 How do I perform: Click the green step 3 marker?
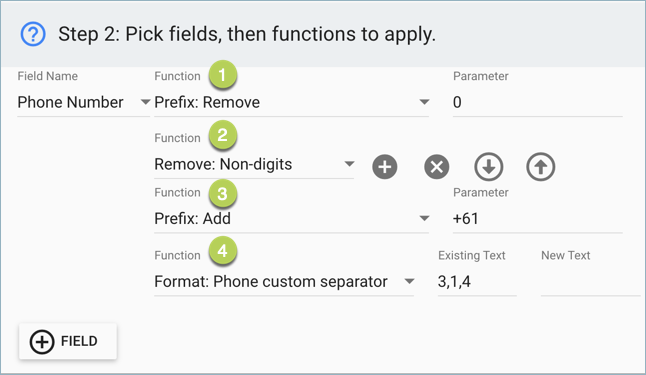tap(222, 193)
